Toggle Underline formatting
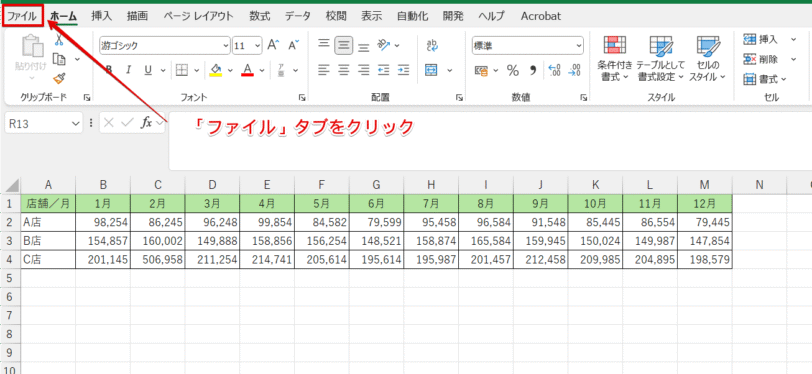This screenshot has width=812, height=374. [148, 70]
